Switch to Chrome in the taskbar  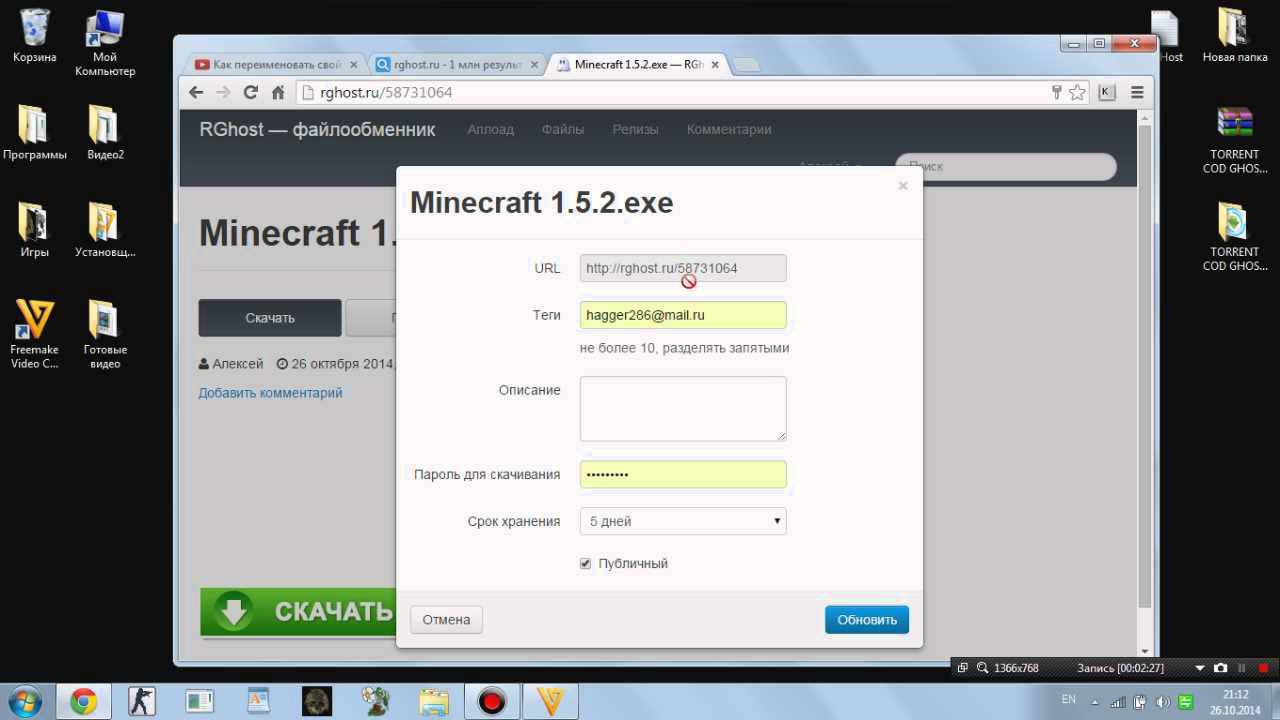click(x=83, y=702)
